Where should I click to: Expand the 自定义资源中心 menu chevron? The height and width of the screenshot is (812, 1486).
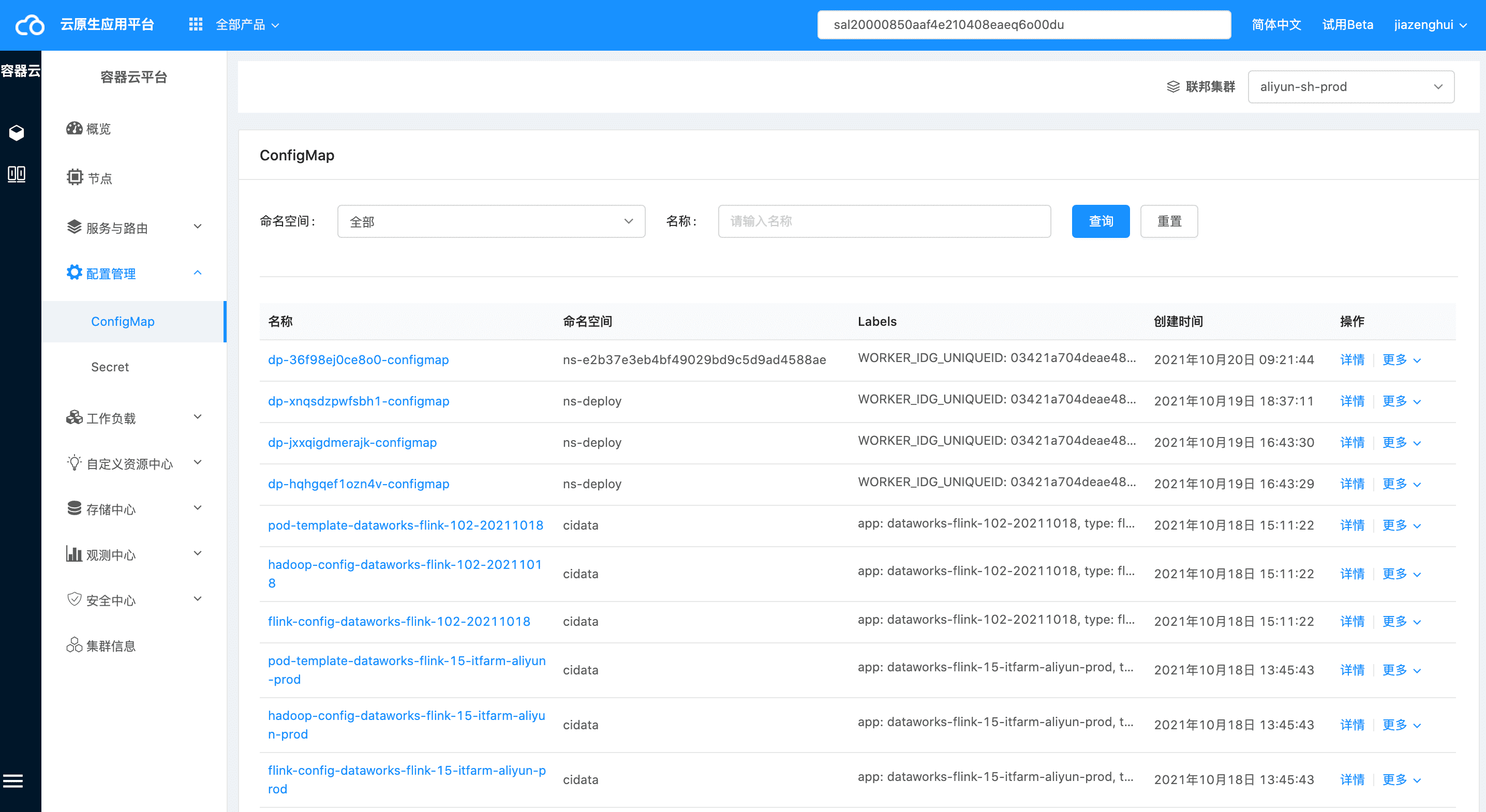[197, 462]
